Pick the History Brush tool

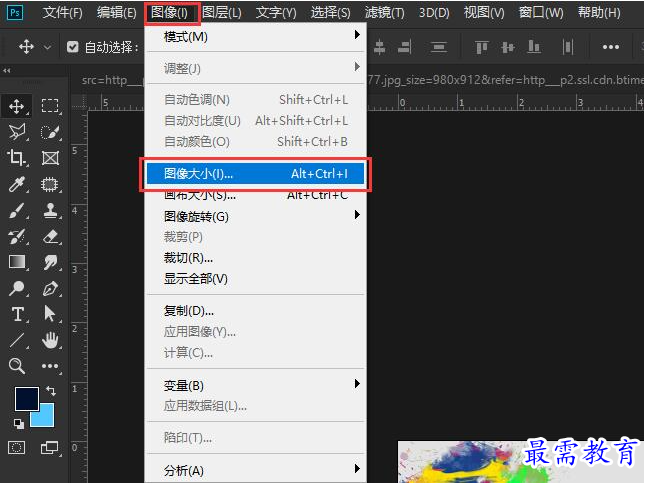(x=17, y=236)
